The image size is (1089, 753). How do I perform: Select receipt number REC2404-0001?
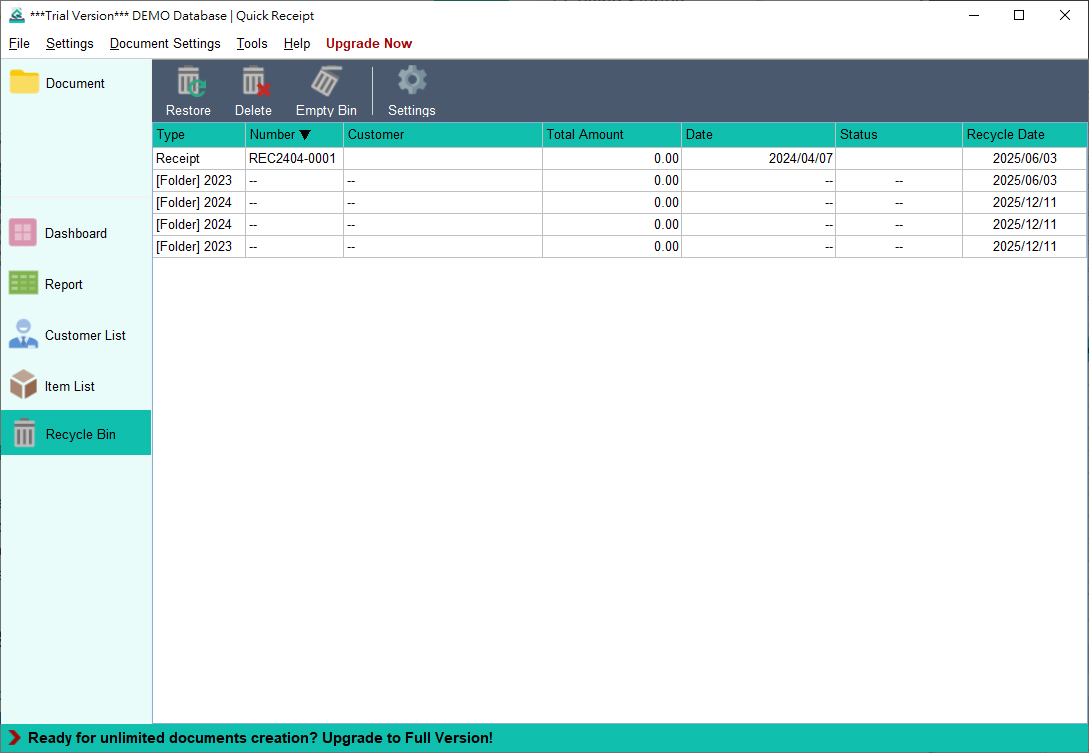(x=294, y=158)
